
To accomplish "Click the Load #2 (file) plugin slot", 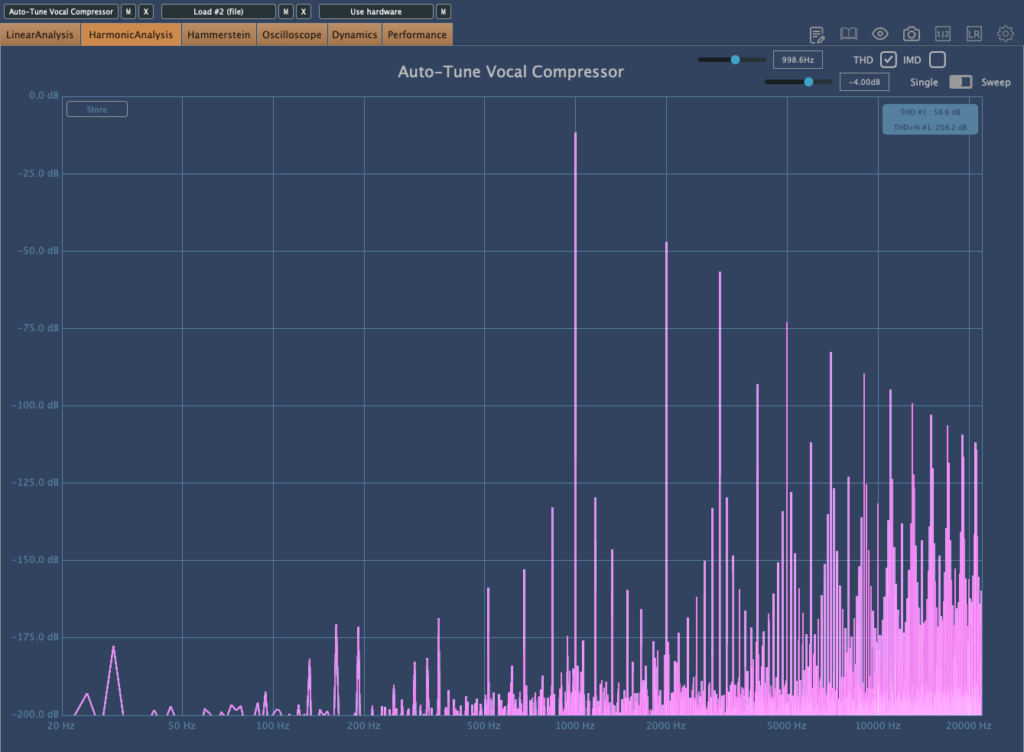I will click(x=218, y=12).
